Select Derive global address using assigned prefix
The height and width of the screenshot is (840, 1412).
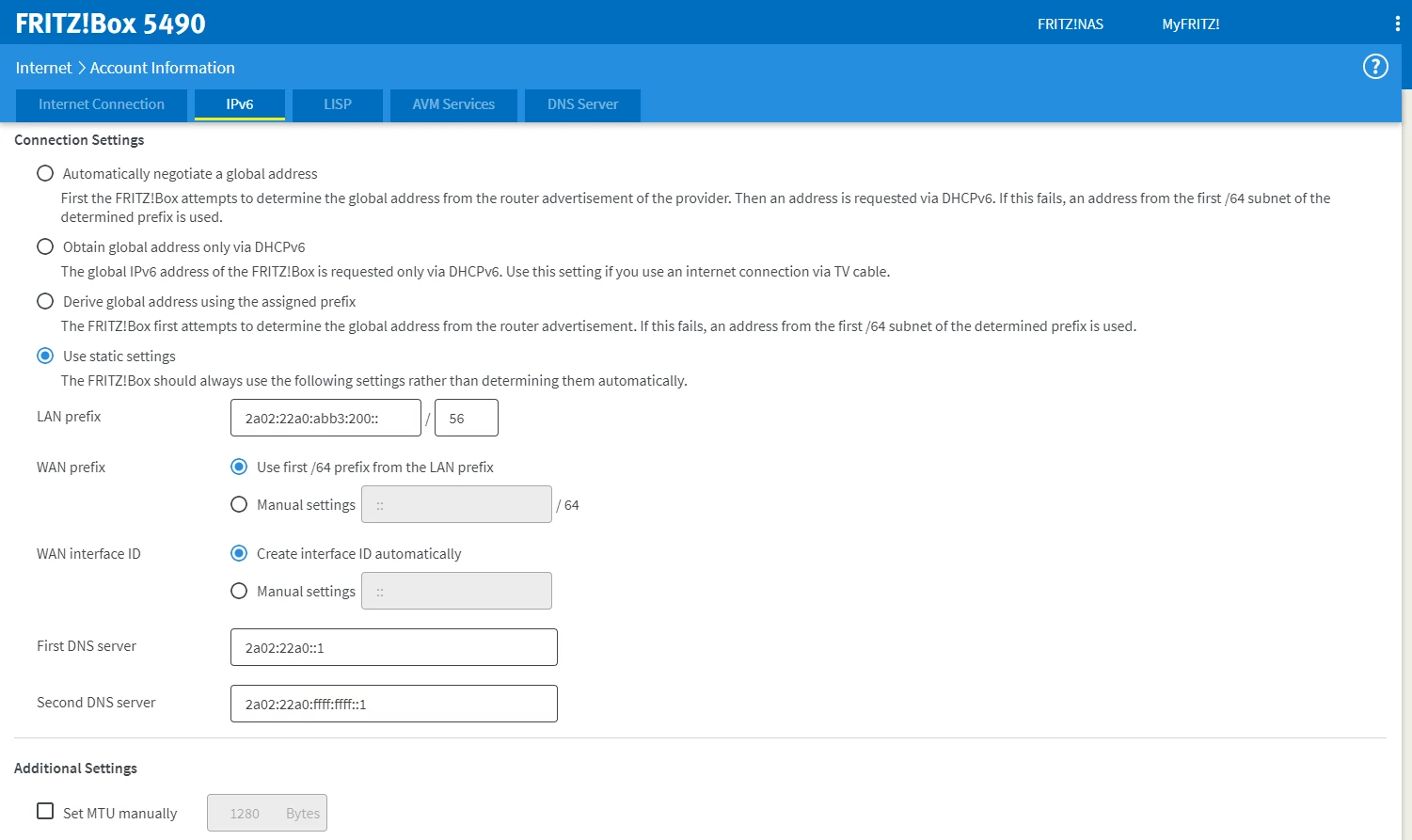click(45, 301)
